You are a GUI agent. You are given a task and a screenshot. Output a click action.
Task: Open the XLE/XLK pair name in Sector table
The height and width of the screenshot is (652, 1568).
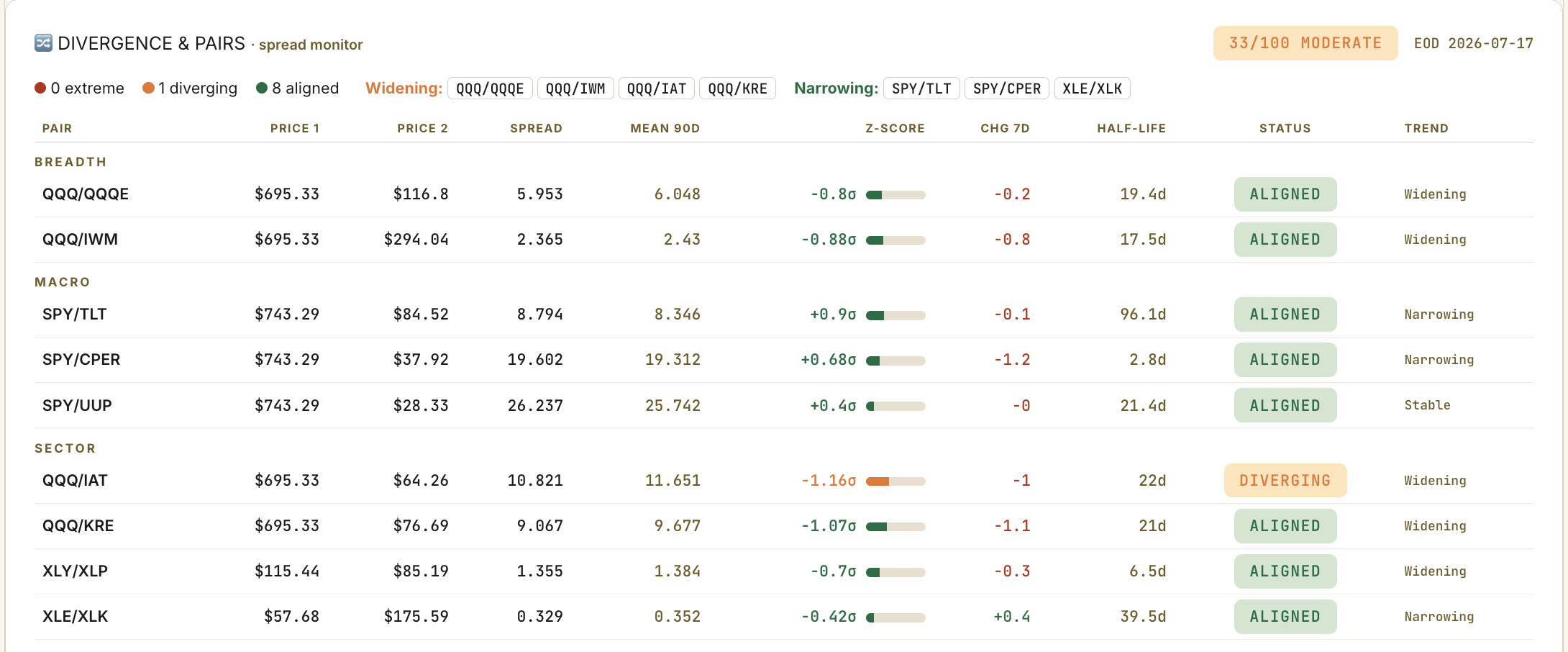(75, 617)
